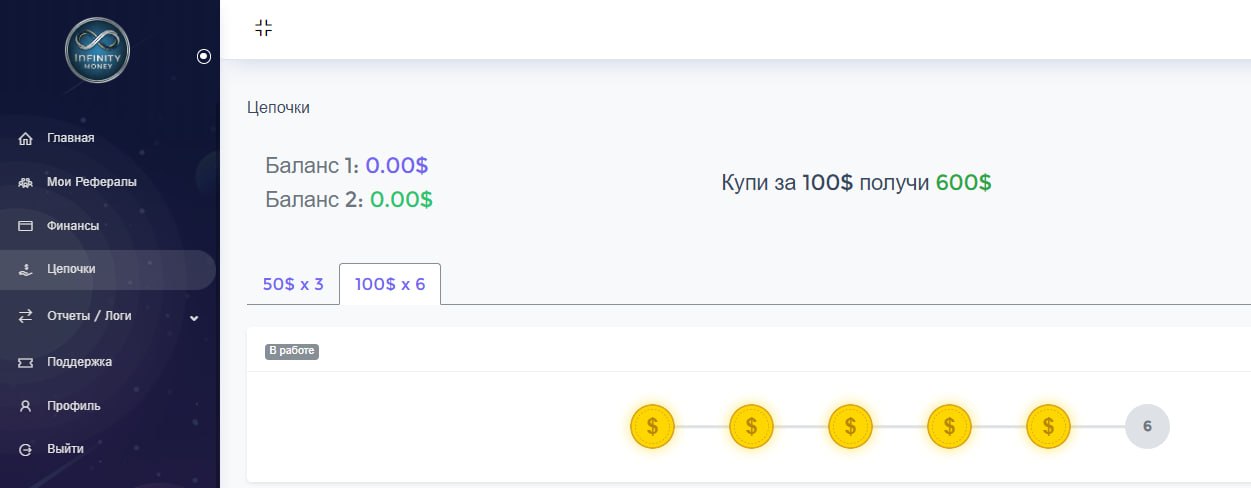The image size is (1251, 488).
Task: Select the 100$ x 6 tab
Action: (390, 284)
